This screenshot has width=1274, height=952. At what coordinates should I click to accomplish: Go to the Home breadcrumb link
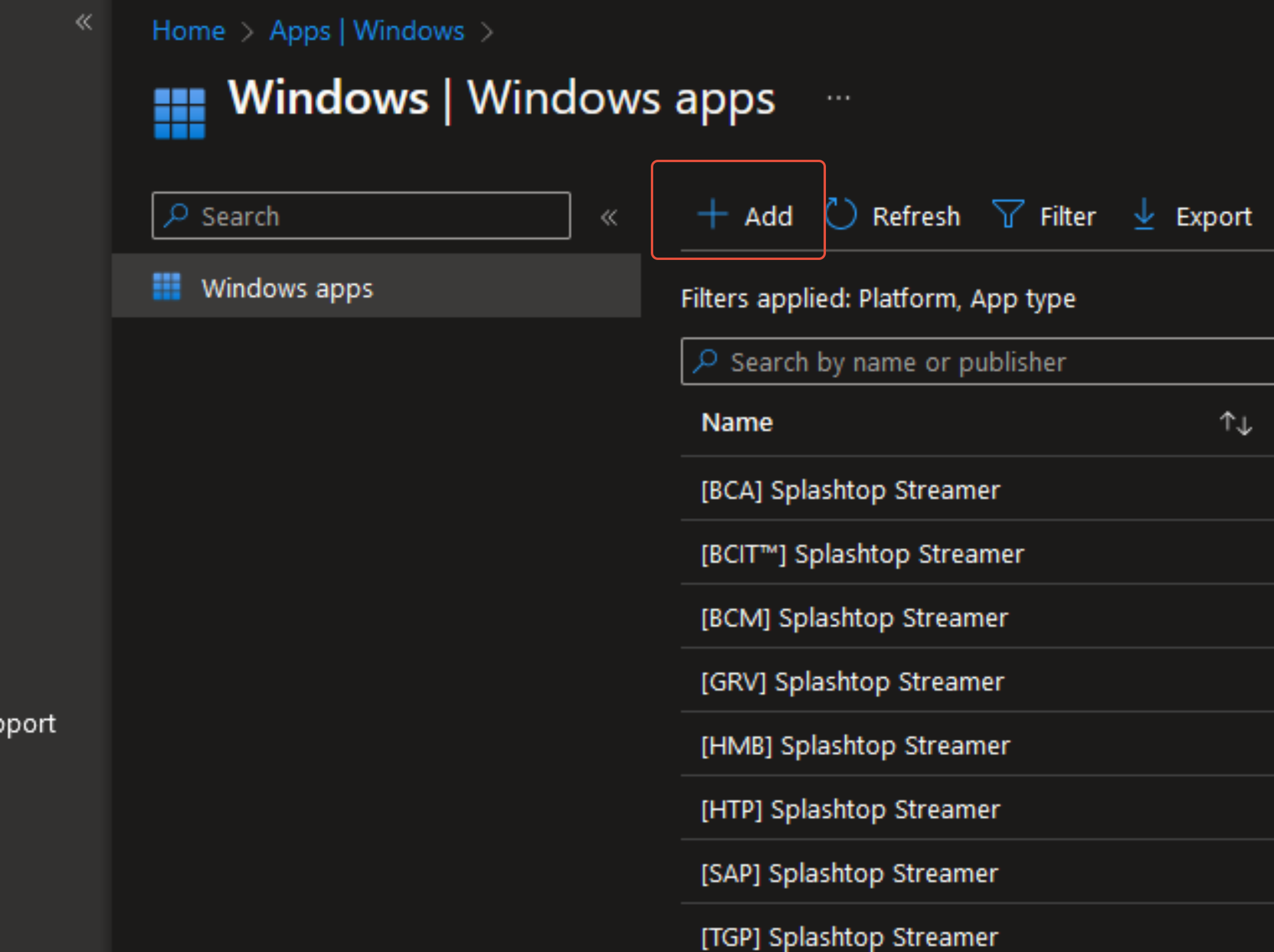tap(188, 31)
